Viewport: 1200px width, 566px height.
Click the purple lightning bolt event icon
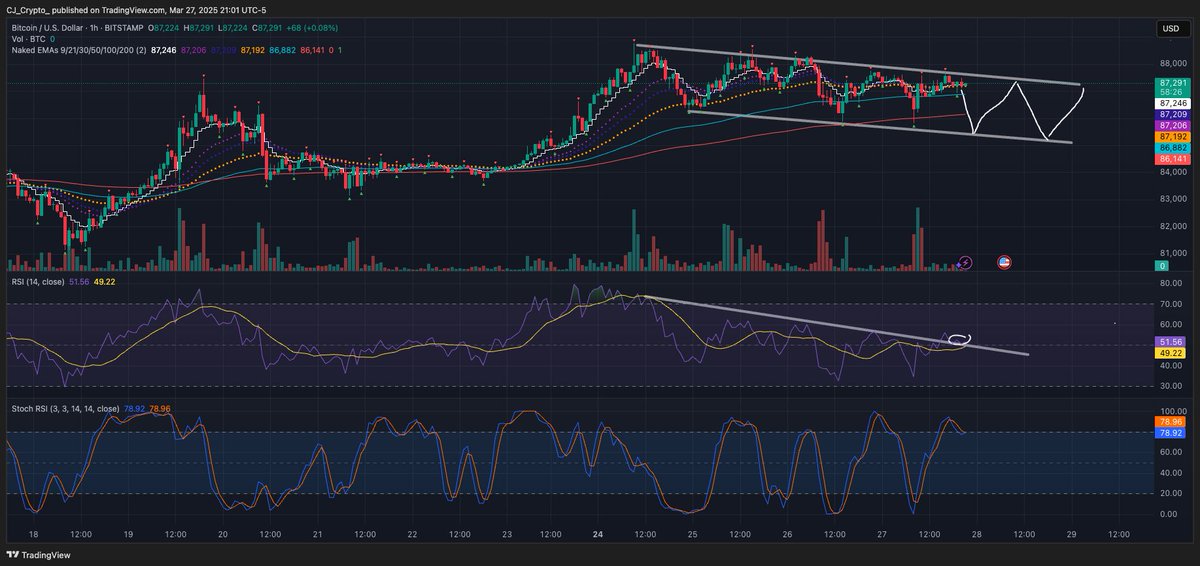965,262
